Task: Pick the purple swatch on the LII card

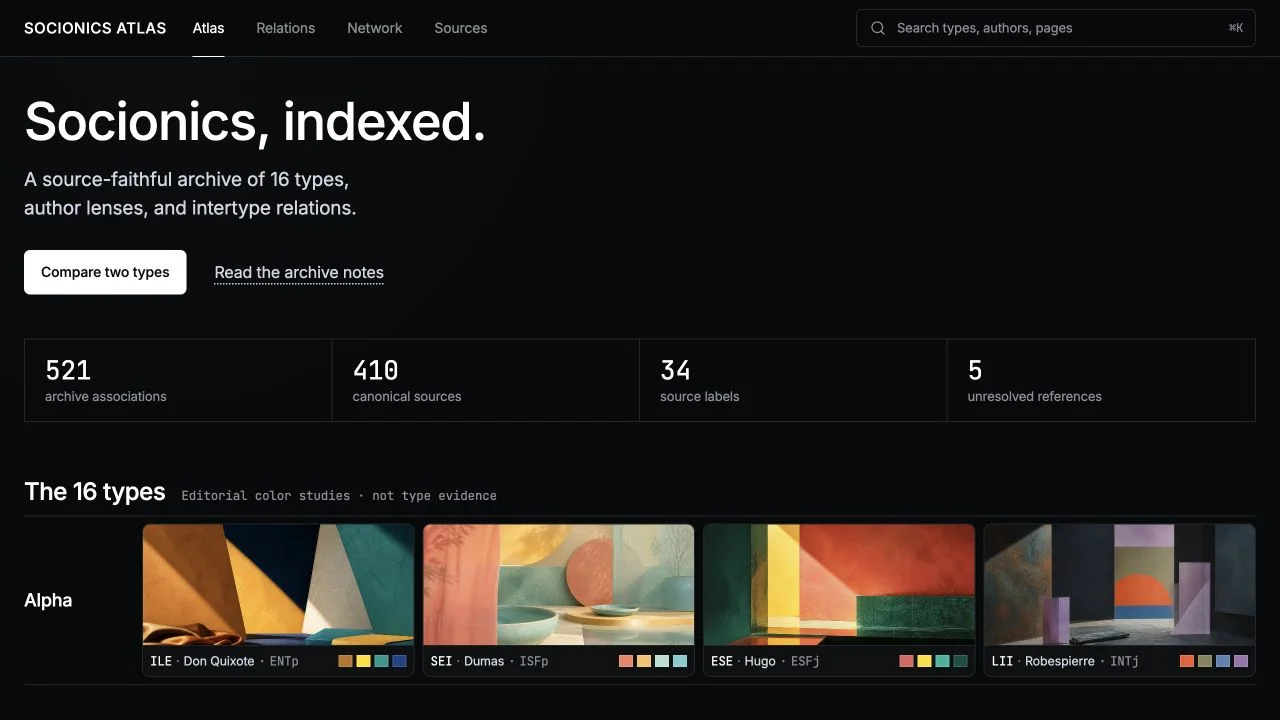Action: click(1241, 661)
